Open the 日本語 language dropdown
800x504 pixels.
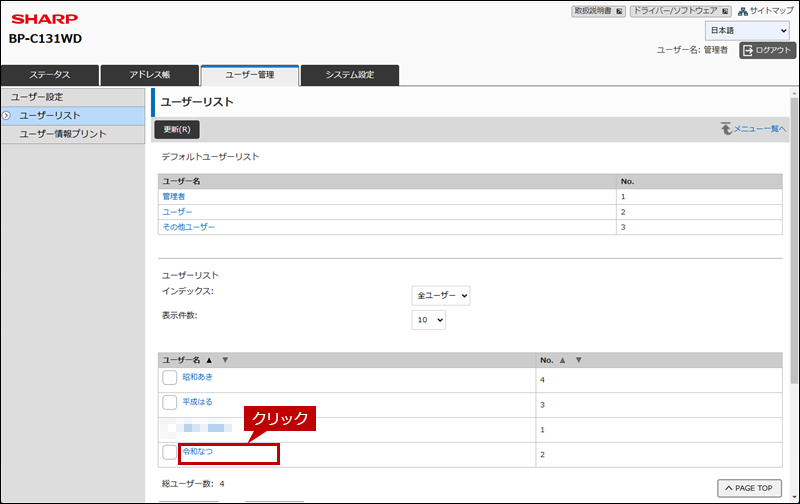click(747, 31)
